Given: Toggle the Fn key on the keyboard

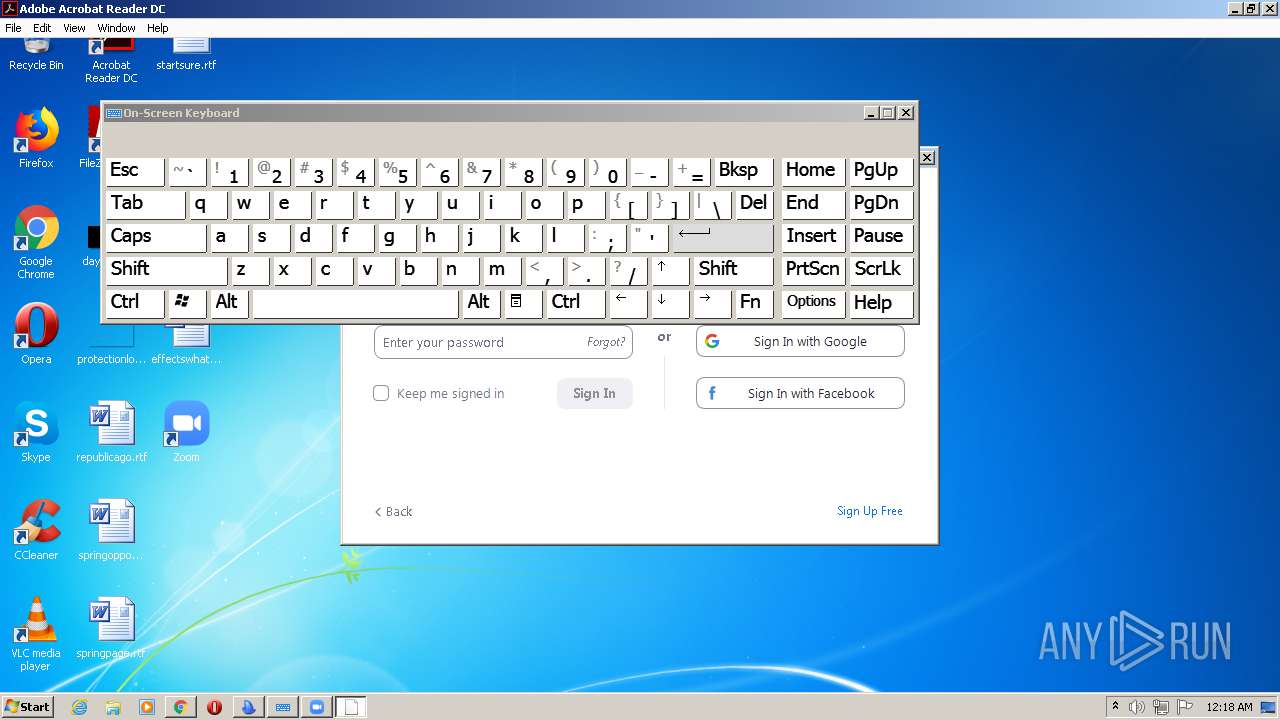Looking at the screenshot, I should tap(754, 303).
